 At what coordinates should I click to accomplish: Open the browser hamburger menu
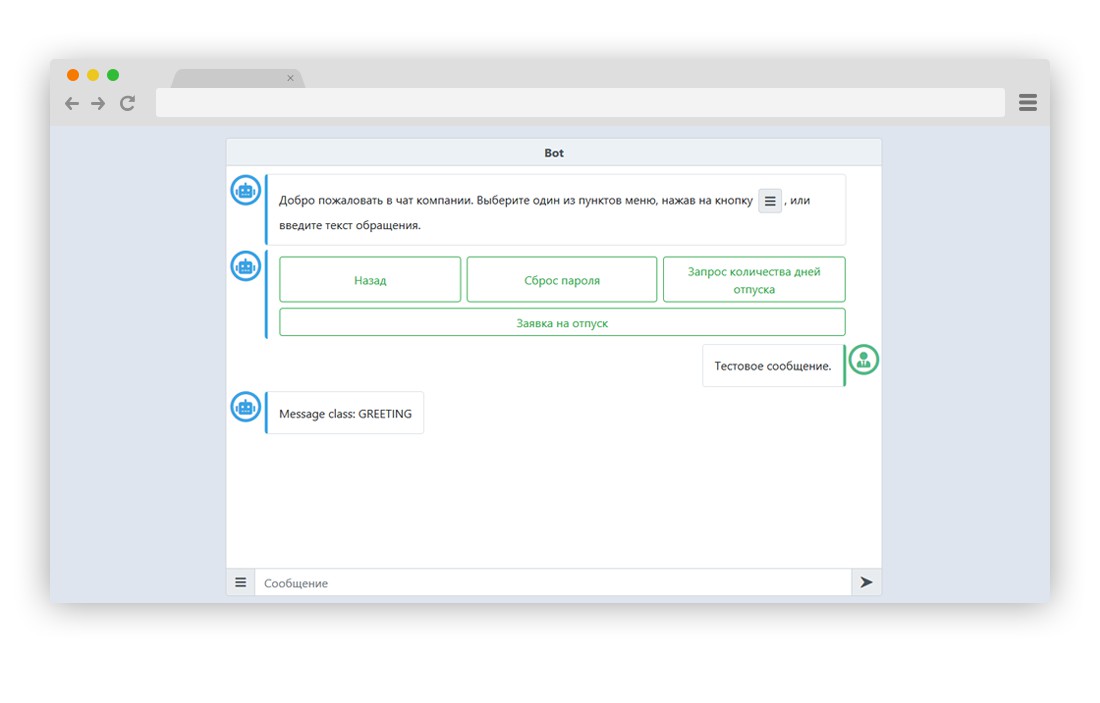1028,102
